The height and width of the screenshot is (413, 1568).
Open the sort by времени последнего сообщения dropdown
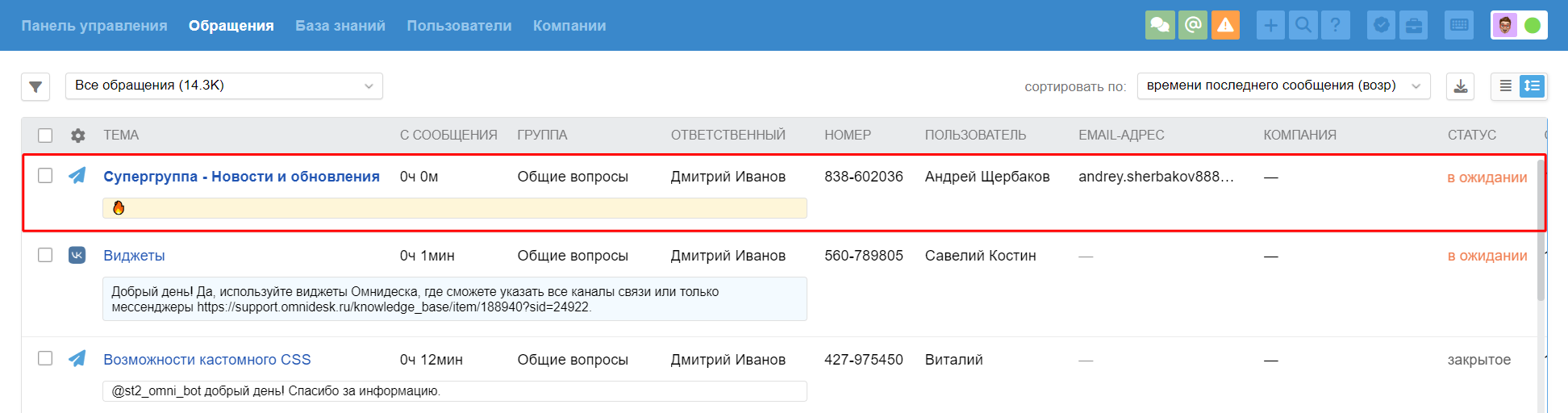click(x=1283, y=86)
